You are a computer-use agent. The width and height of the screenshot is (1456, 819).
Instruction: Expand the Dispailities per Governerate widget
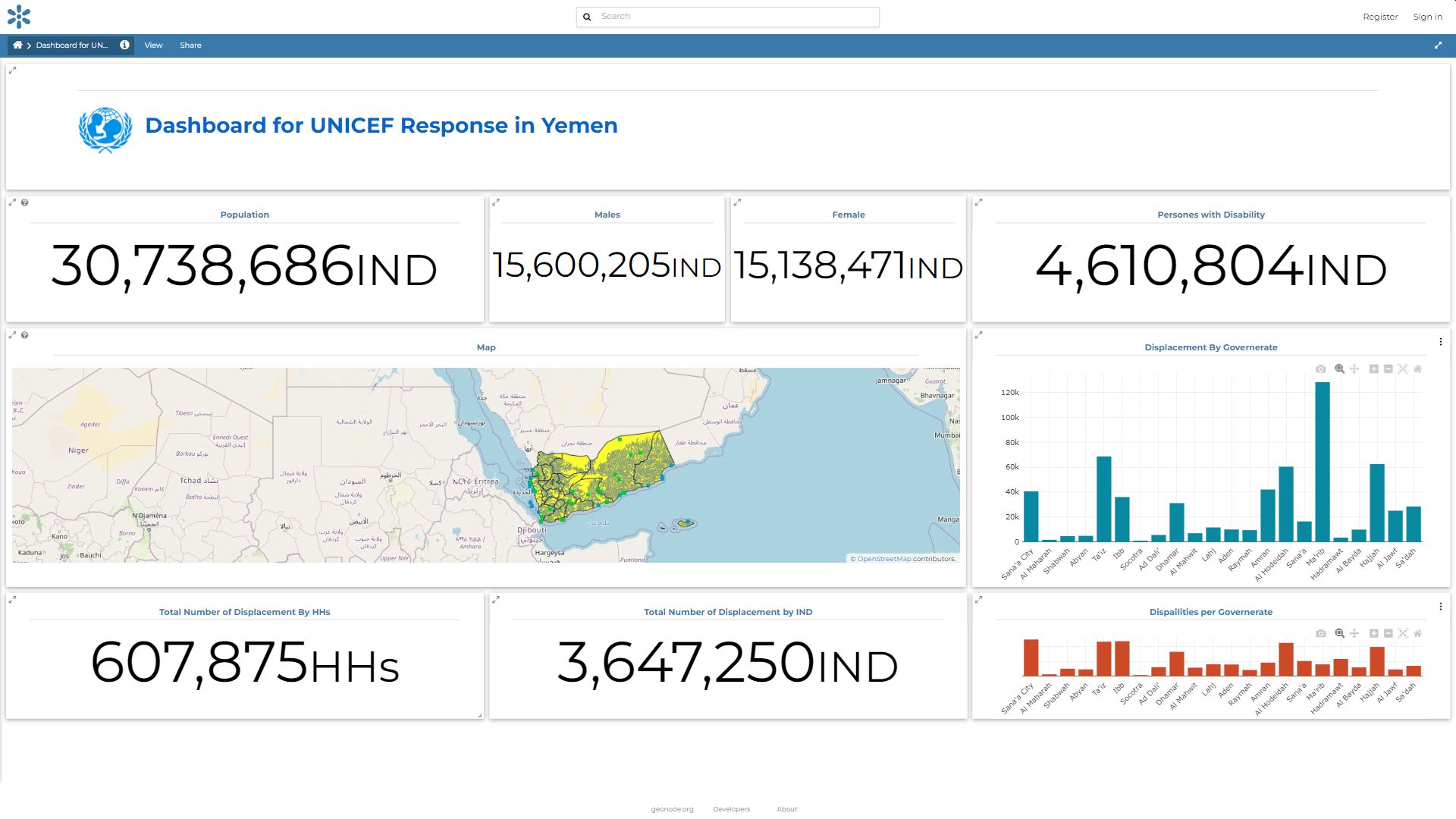978,600
